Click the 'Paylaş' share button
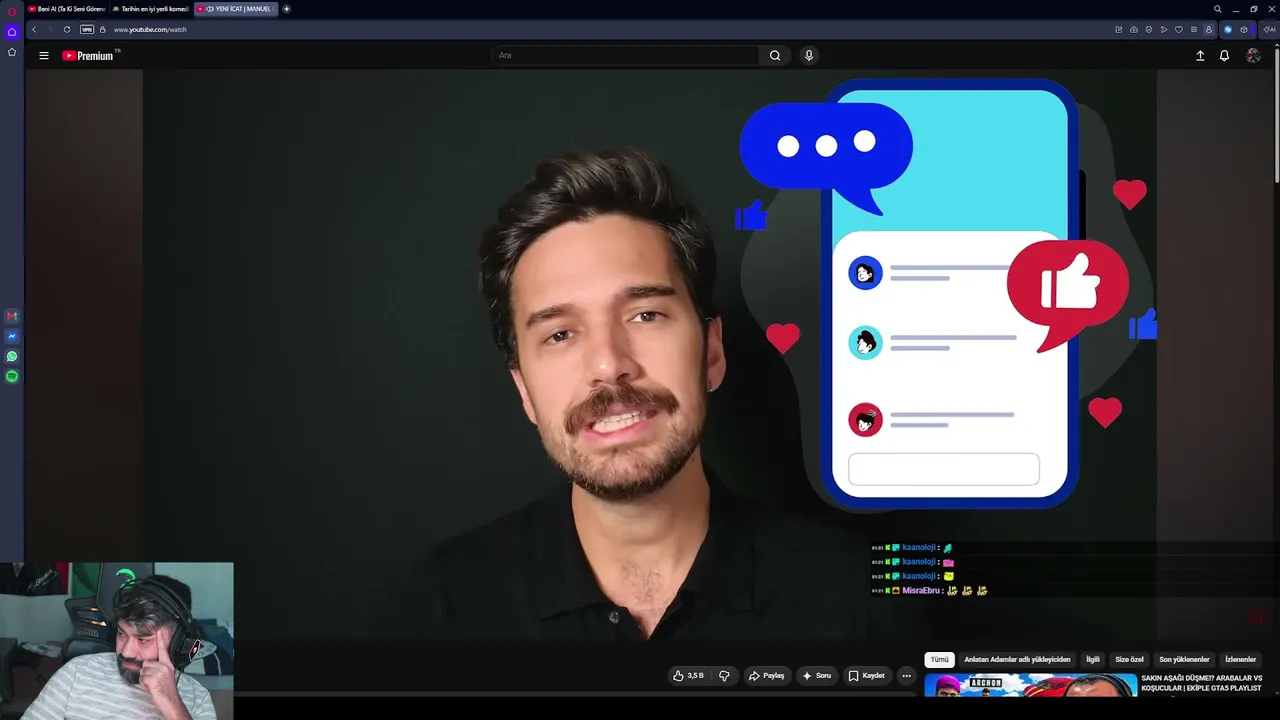This screenshot has width=1280, height=720. tap(766, 676)
